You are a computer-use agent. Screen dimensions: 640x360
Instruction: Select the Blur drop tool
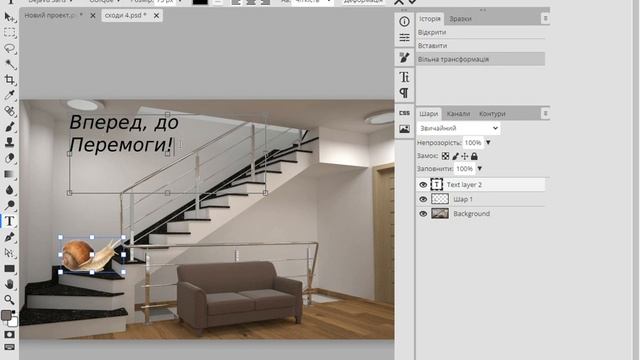pos(9,190)
